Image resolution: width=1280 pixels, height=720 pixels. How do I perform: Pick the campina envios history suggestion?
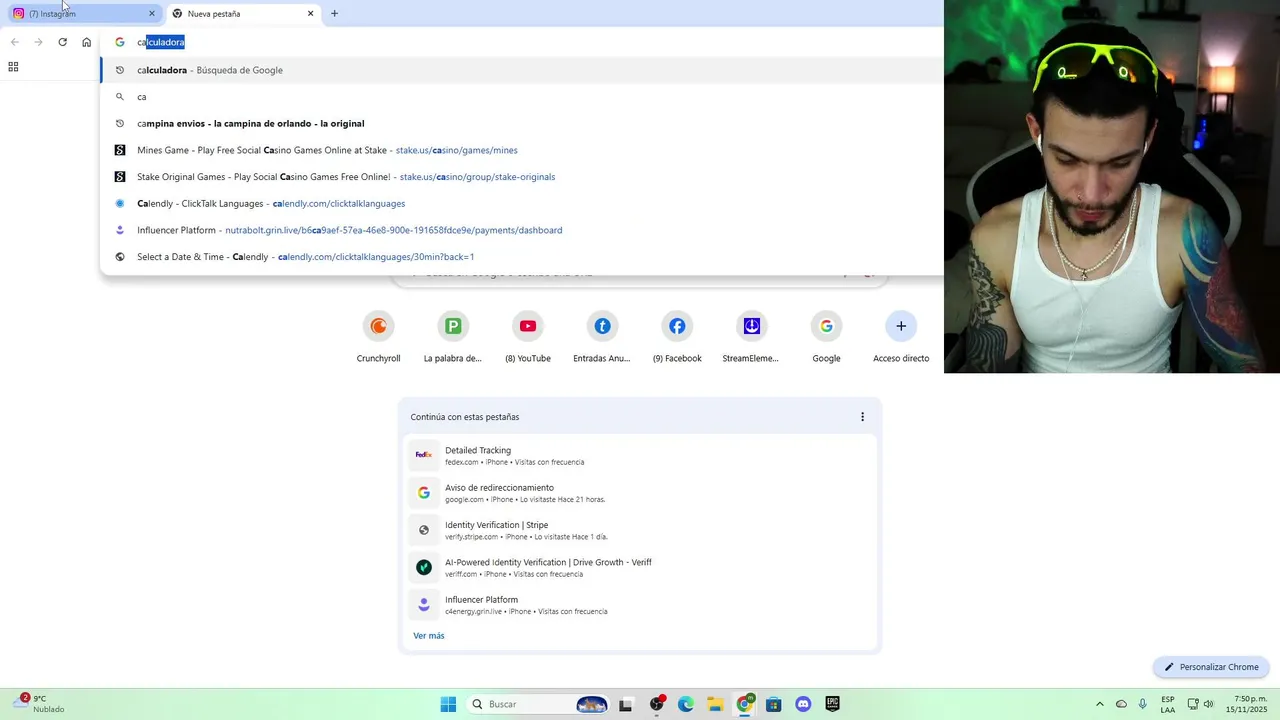click(521, 124)
